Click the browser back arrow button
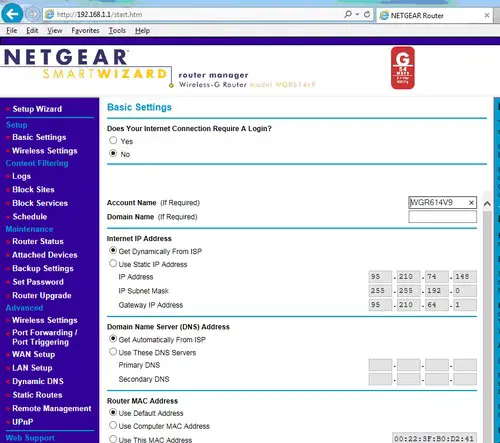This screenshot has height=443, width=500. (12, 14)
